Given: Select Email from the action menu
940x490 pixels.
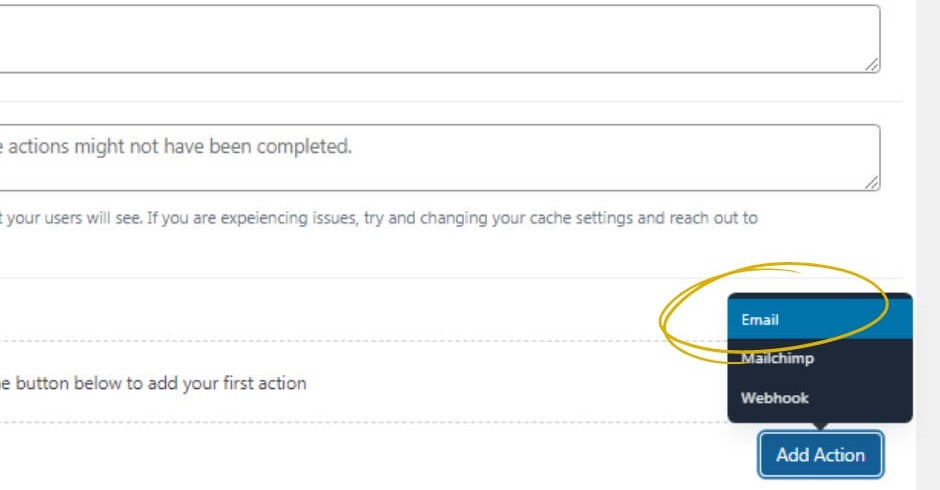Looking at the screenshot, I should point(820,319).
